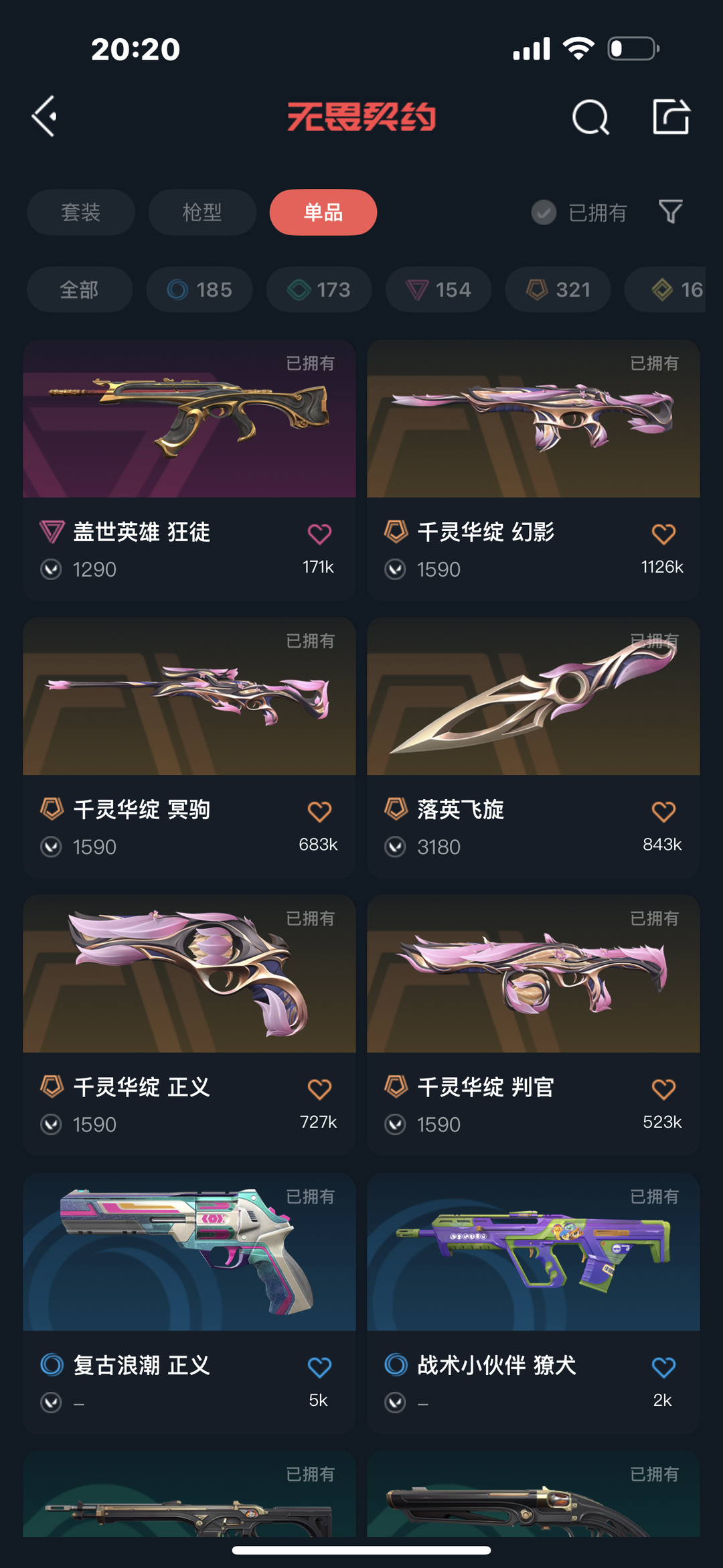The width and height of the screenshot is (723, 1568).
Task: Tap heart on 战术小伙伴 獠犬
Action: [x=663, y=1366]
